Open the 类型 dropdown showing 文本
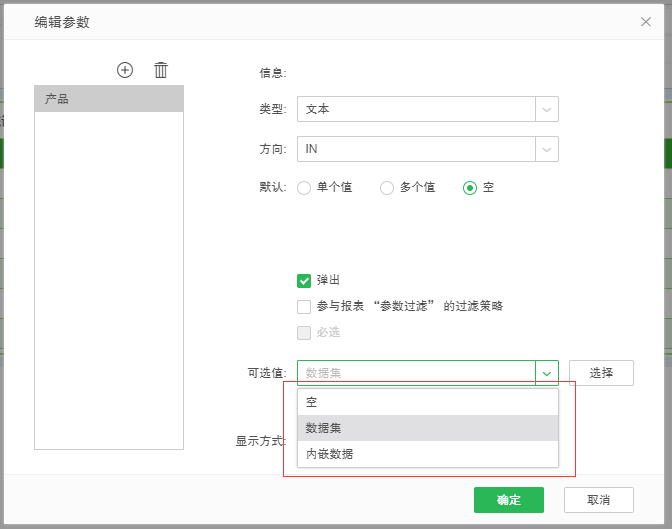 [427, 109]
